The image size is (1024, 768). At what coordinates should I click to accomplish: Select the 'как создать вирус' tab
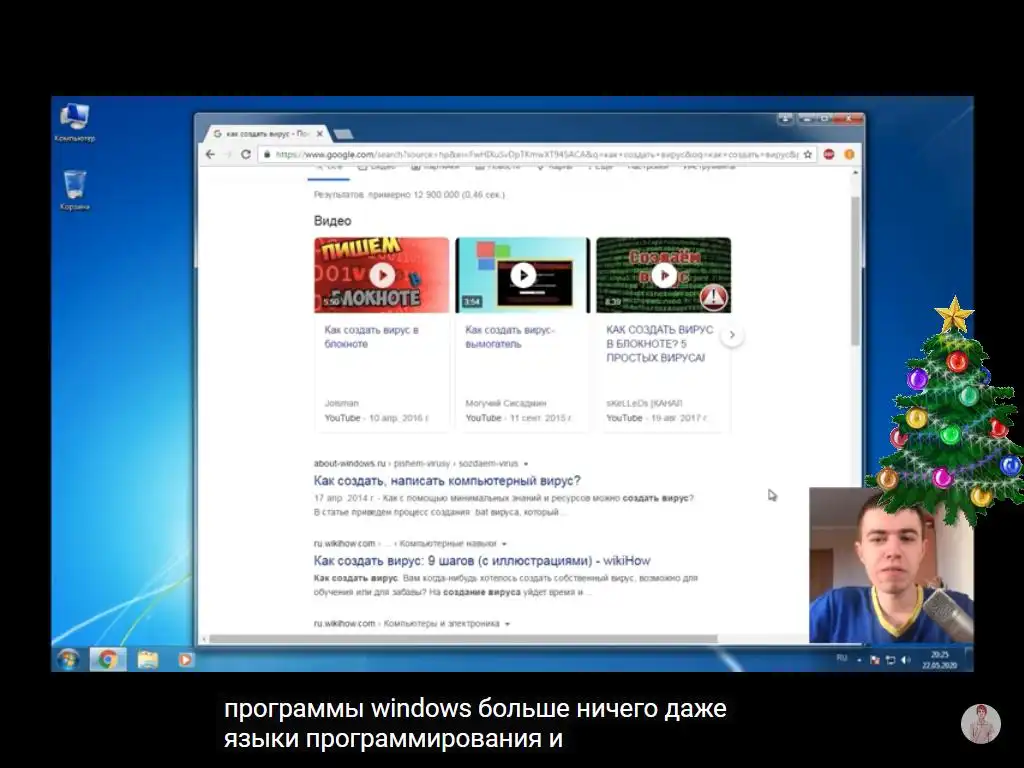tap(268, 134)
